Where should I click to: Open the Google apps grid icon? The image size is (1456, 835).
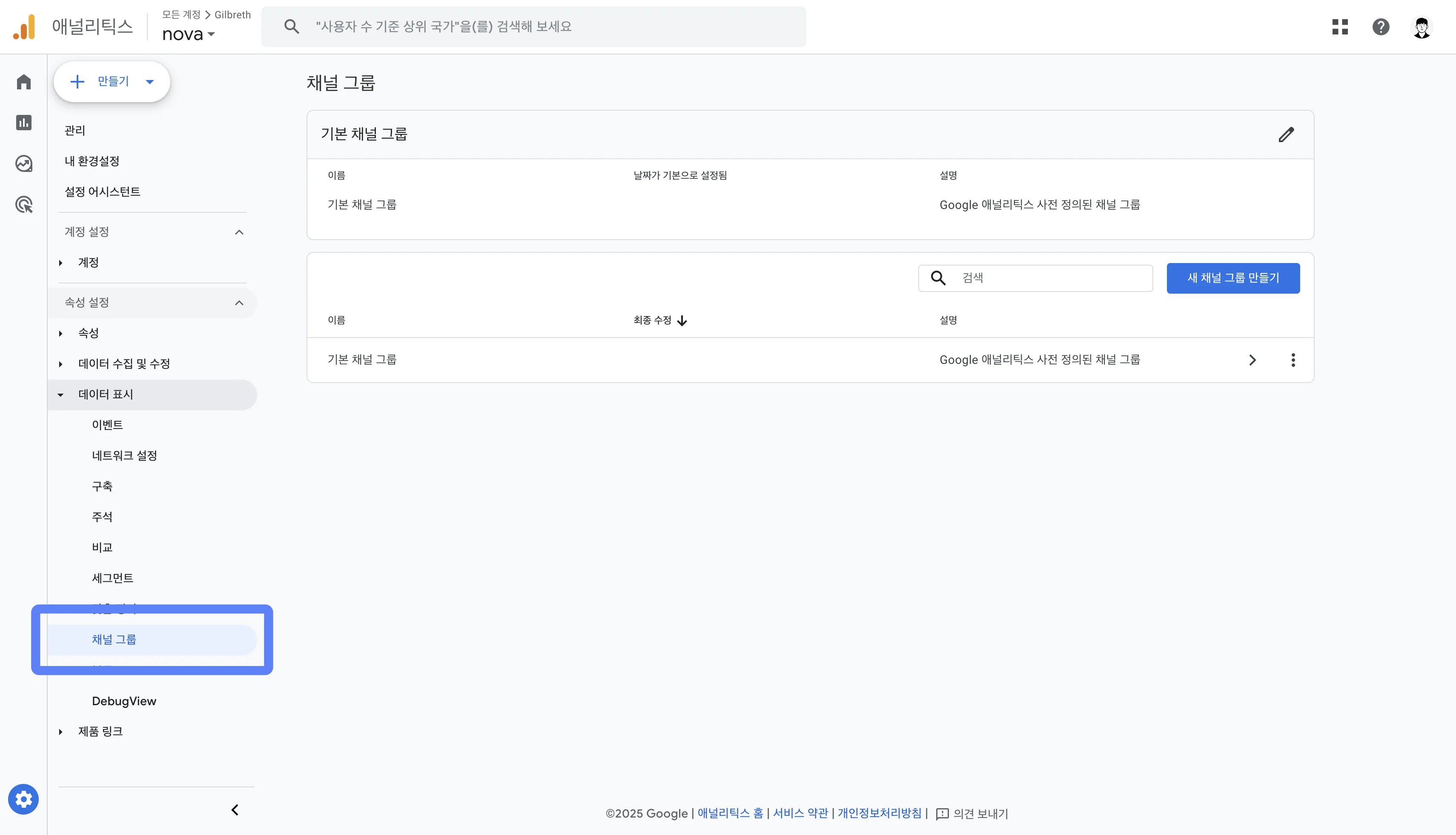coord(1340,26)
